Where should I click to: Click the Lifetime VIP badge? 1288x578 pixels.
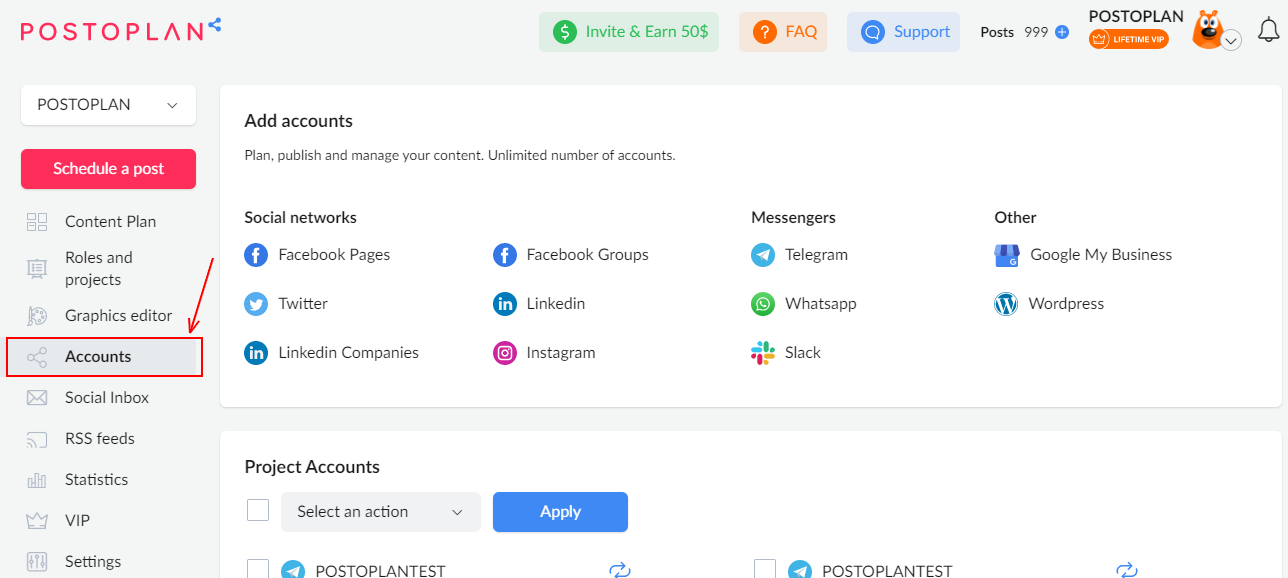[x=1129, y=39]
